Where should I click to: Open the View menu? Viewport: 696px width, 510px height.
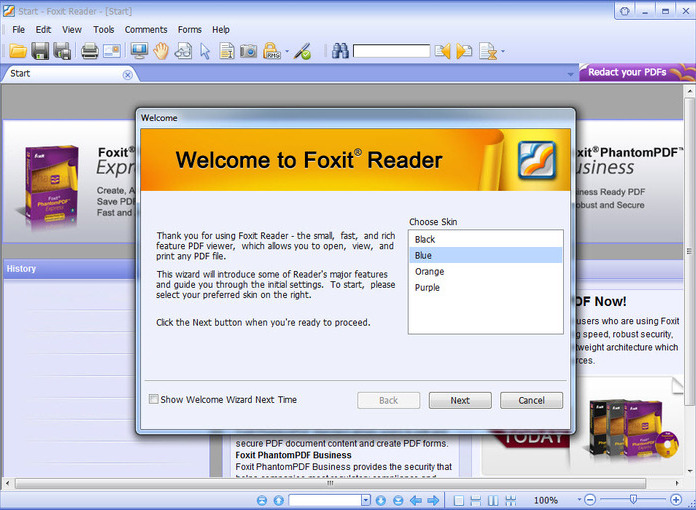point(72,30)
